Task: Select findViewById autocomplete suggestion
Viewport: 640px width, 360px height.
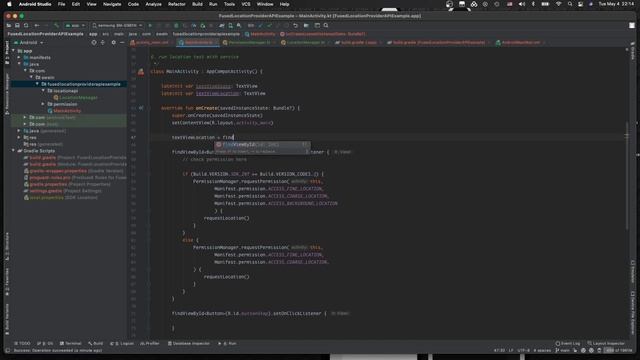Action: (262, 144)
